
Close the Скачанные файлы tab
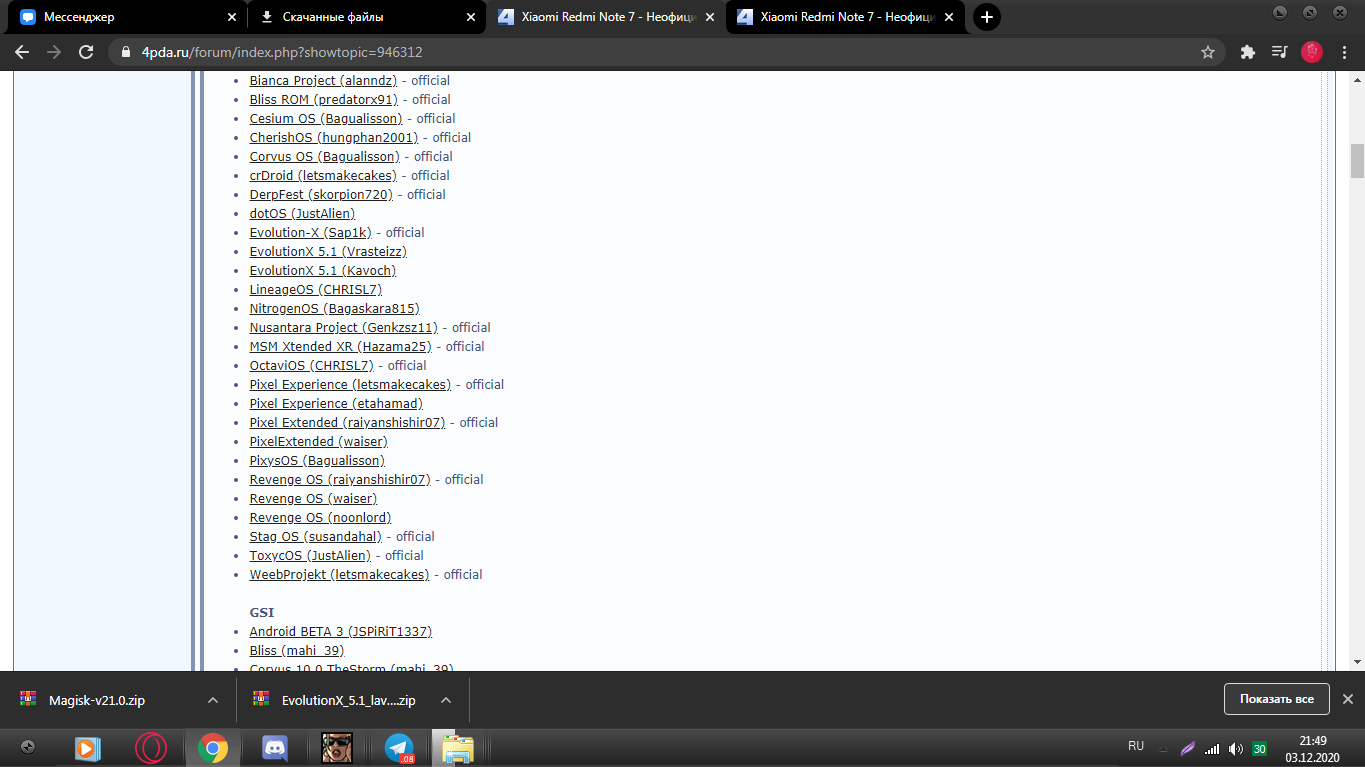point(471,17)
